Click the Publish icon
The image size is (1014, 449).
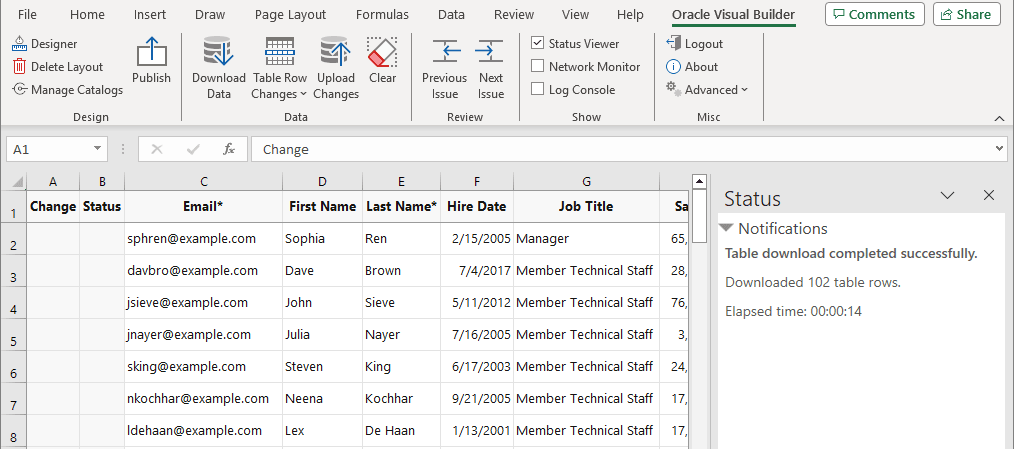pyautogui.click(x=151, y=52)
